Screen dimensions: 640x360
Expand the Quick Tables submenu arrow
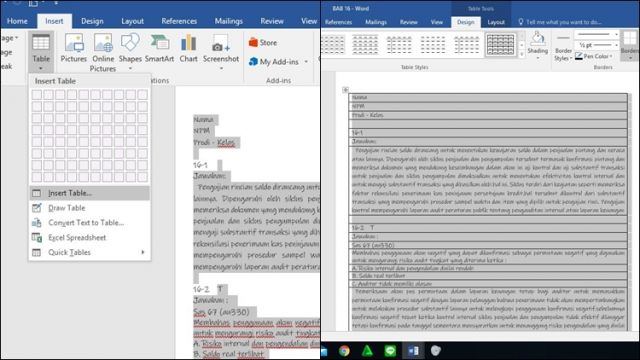(x=142, y=252)
